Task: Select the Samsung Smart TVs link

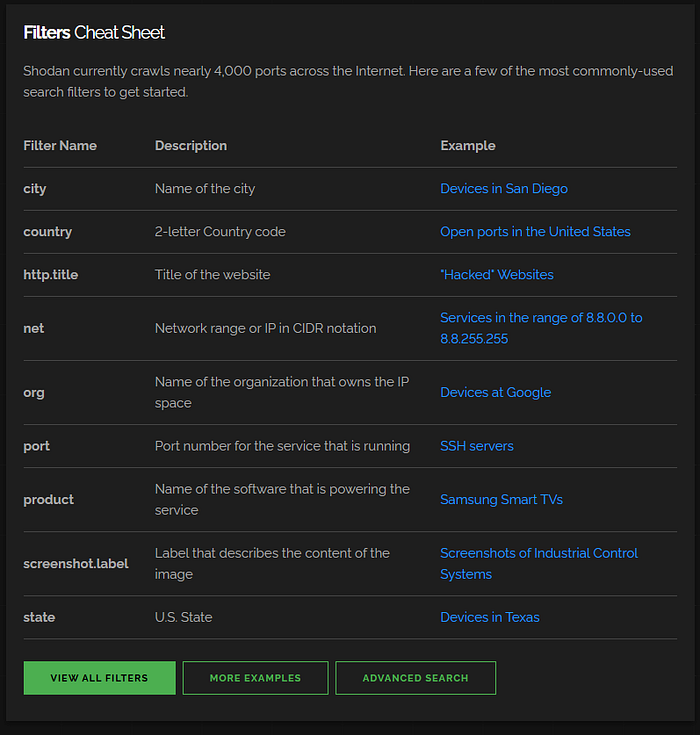Action: pyautogui.click(x=501, y=499)
